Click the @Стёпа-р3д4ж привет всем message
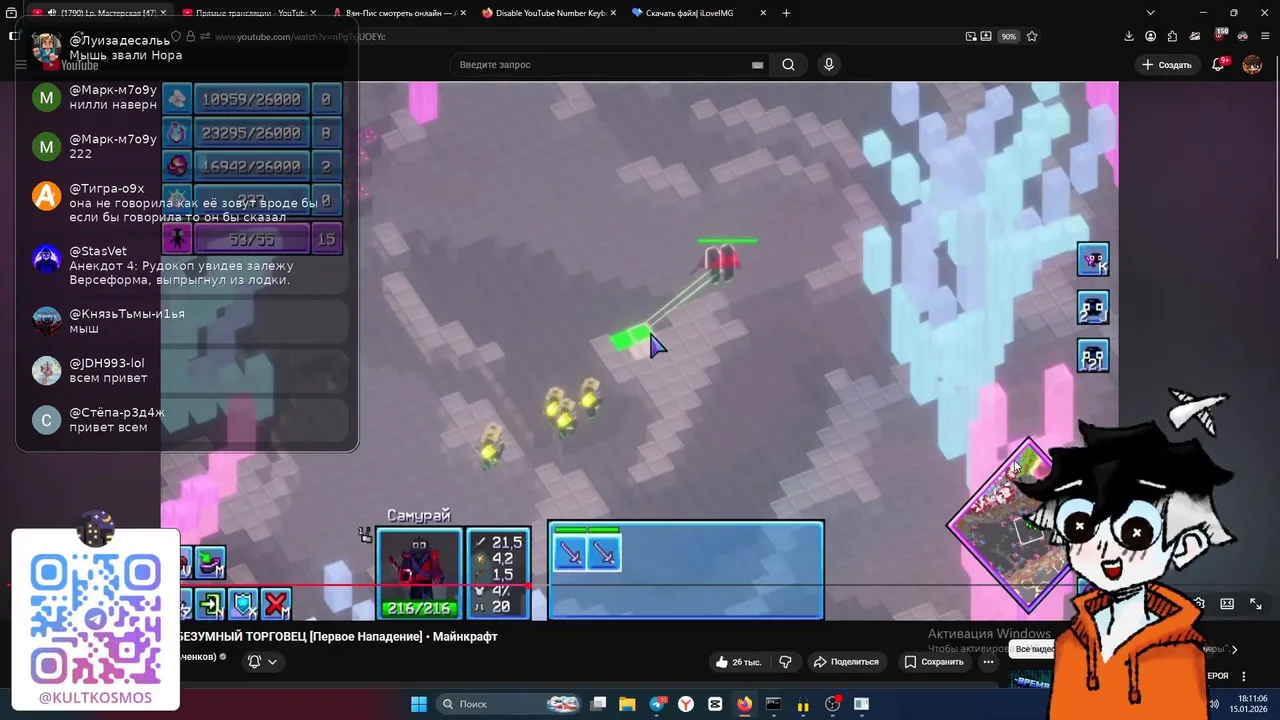Image resolution: width=1280 pixels, height=720 pixels. [186, 419]
